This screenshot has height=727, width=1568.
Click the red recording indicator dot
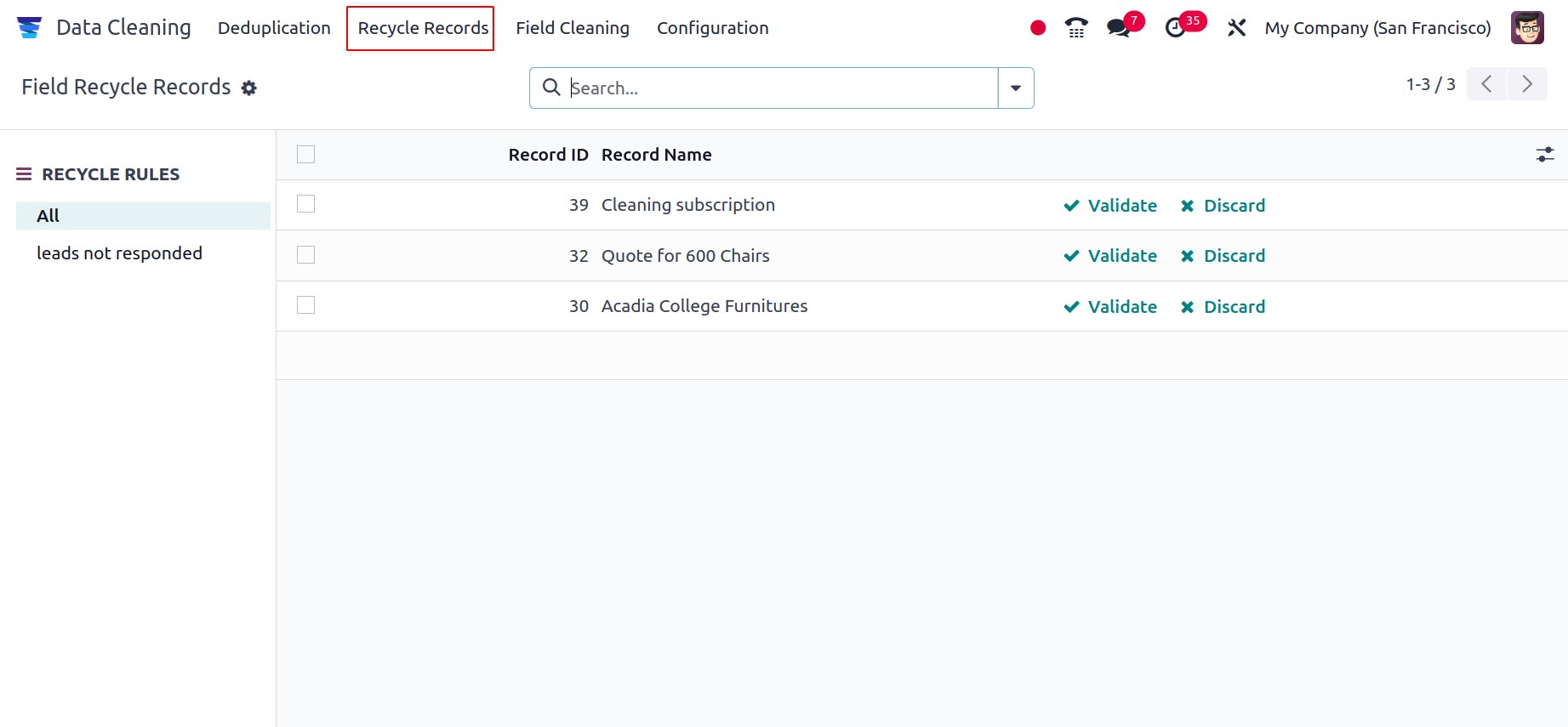click(x=1037, y=28)
